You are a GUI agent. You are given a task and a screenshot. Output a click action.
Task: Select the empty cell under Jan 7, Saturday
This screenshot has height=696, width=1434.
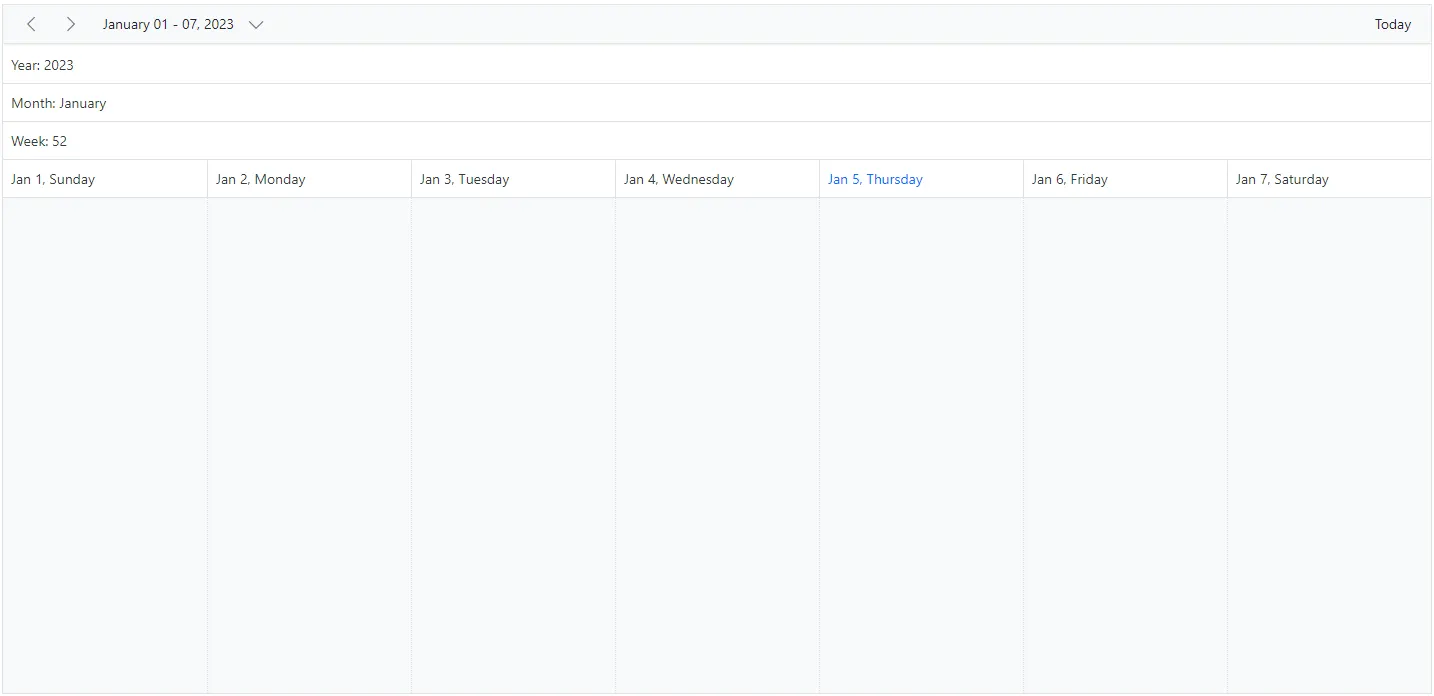(x=1329, y=445)
